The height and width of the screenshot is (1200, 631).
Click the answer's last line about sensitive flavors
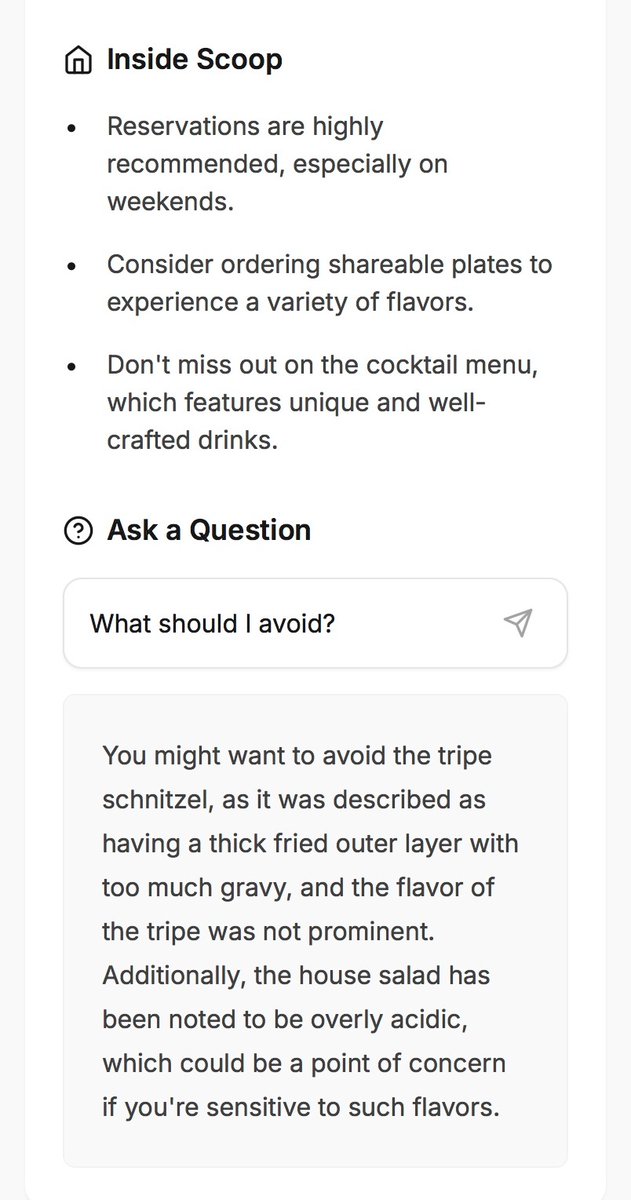tap(300, 1107)
